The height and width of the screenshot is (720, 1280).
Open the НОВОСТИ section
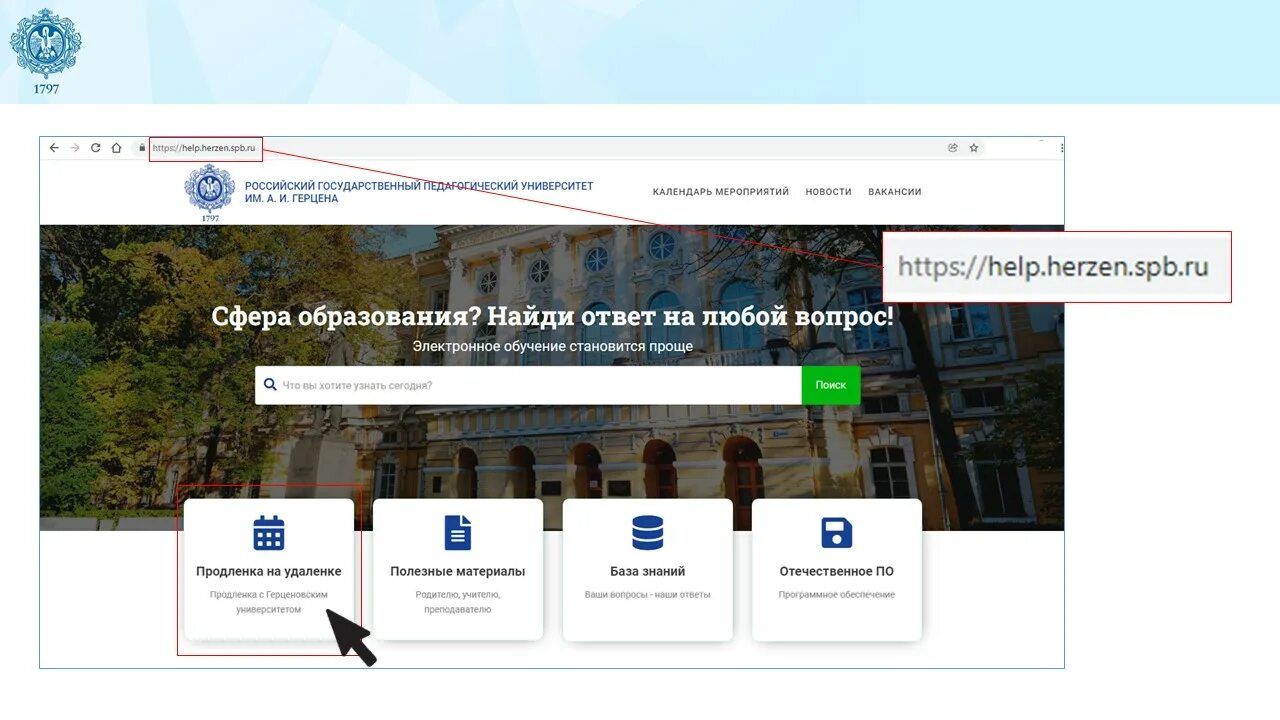(828, 191)
